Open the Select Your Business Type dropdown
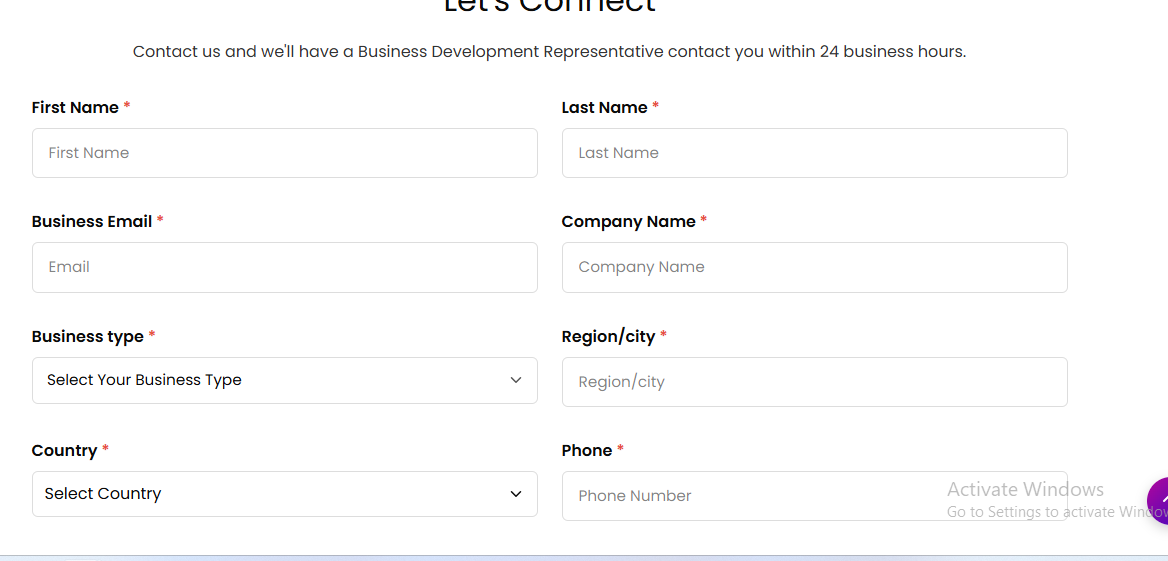The image size is (1168, 561). (x=284, y=380)
